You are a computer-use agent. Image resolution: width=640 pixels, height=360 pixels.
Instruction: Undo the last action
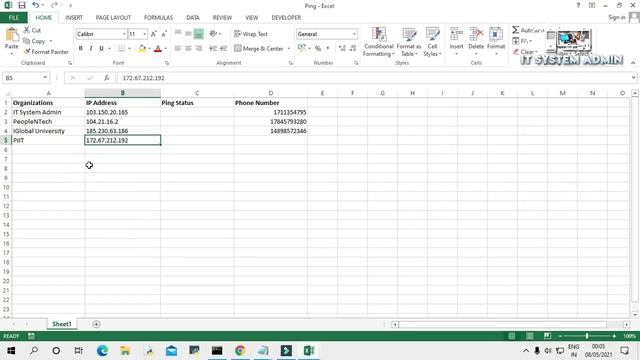point(36,5)
